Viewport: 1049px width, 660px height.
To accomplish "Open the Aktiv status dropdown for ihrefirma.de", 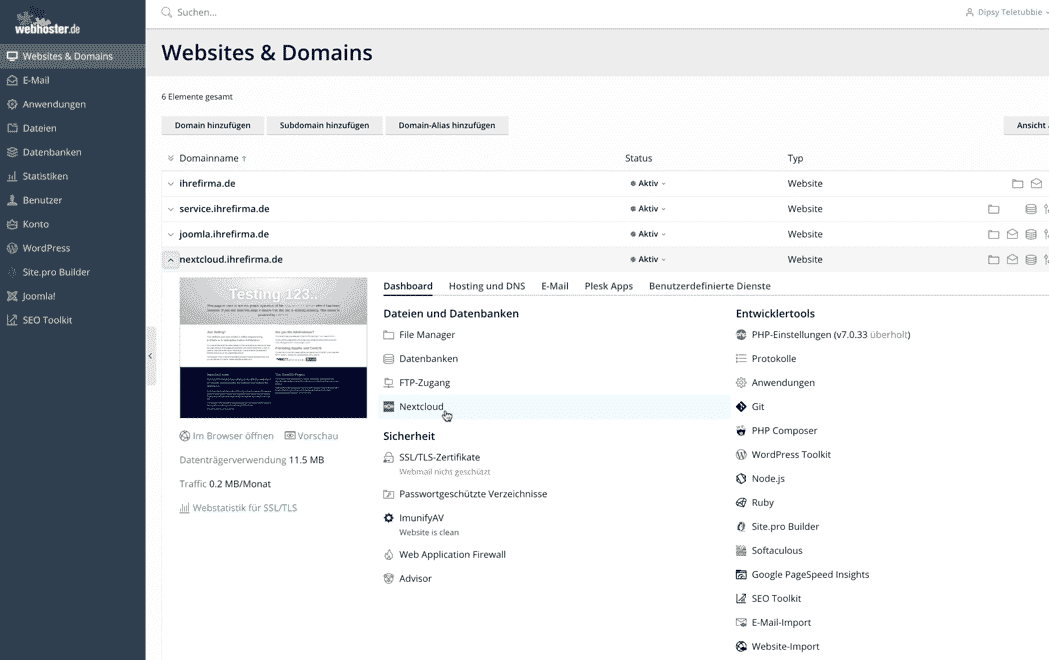I will point(648,183).
